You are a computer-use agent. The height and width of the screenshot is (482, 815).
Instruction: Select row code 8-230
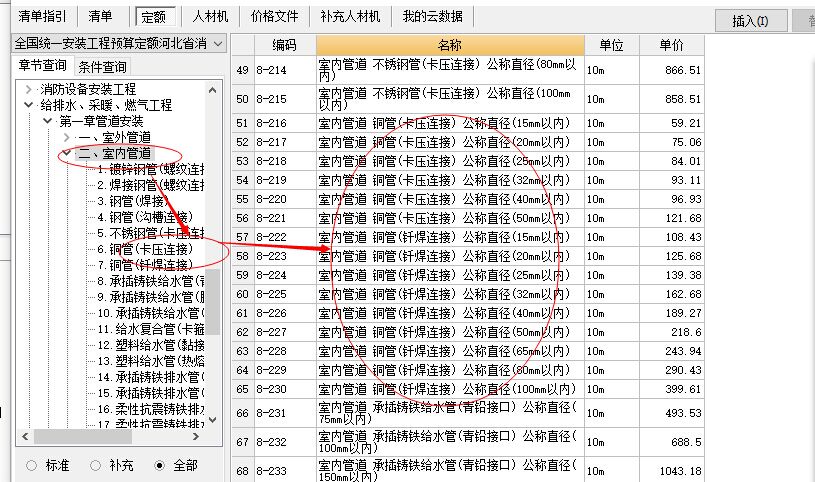pyautogui.click(x=272, y=389)
